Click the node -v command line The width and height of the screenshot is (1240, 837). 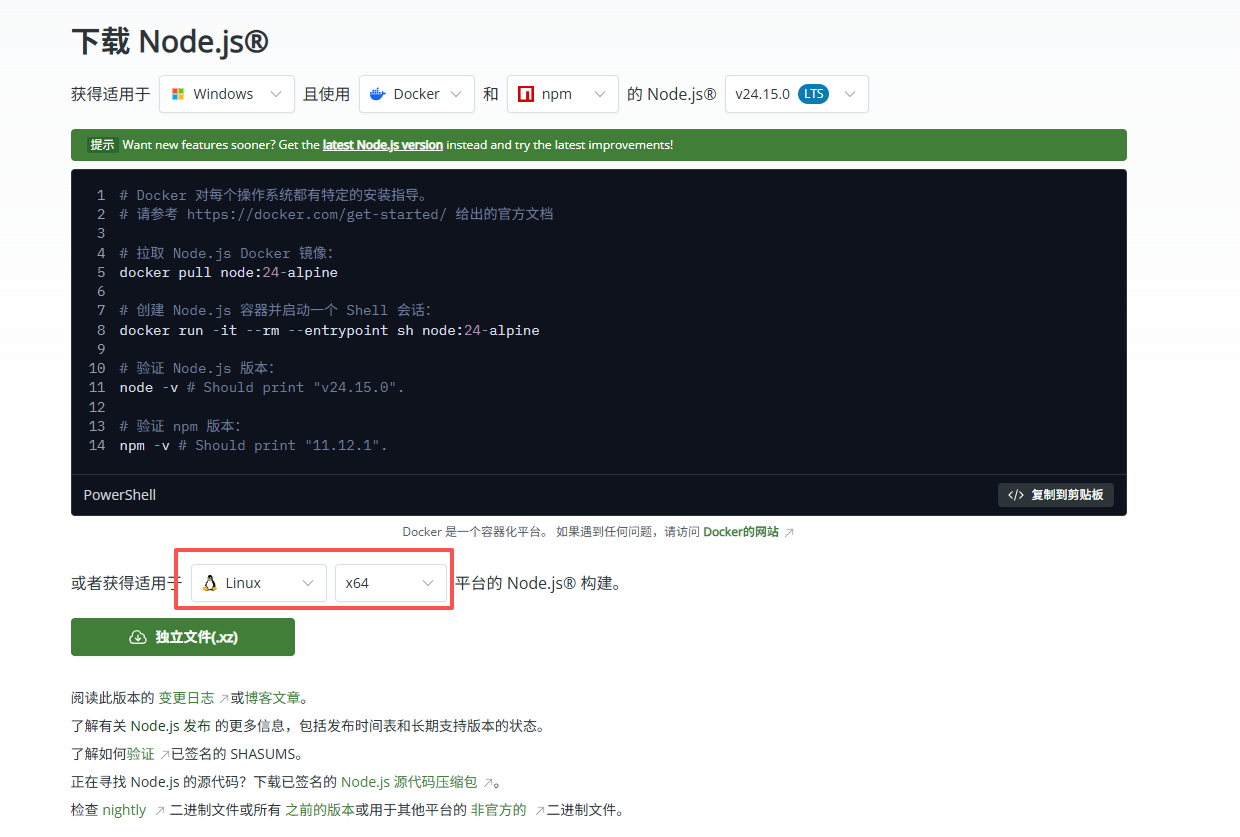262,387
